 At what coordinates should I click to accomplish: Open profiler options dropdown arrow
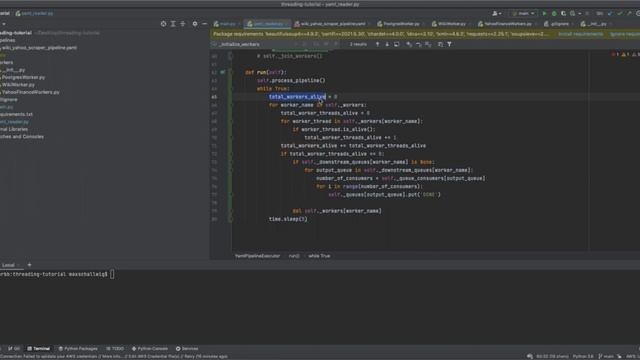point(580,13)
